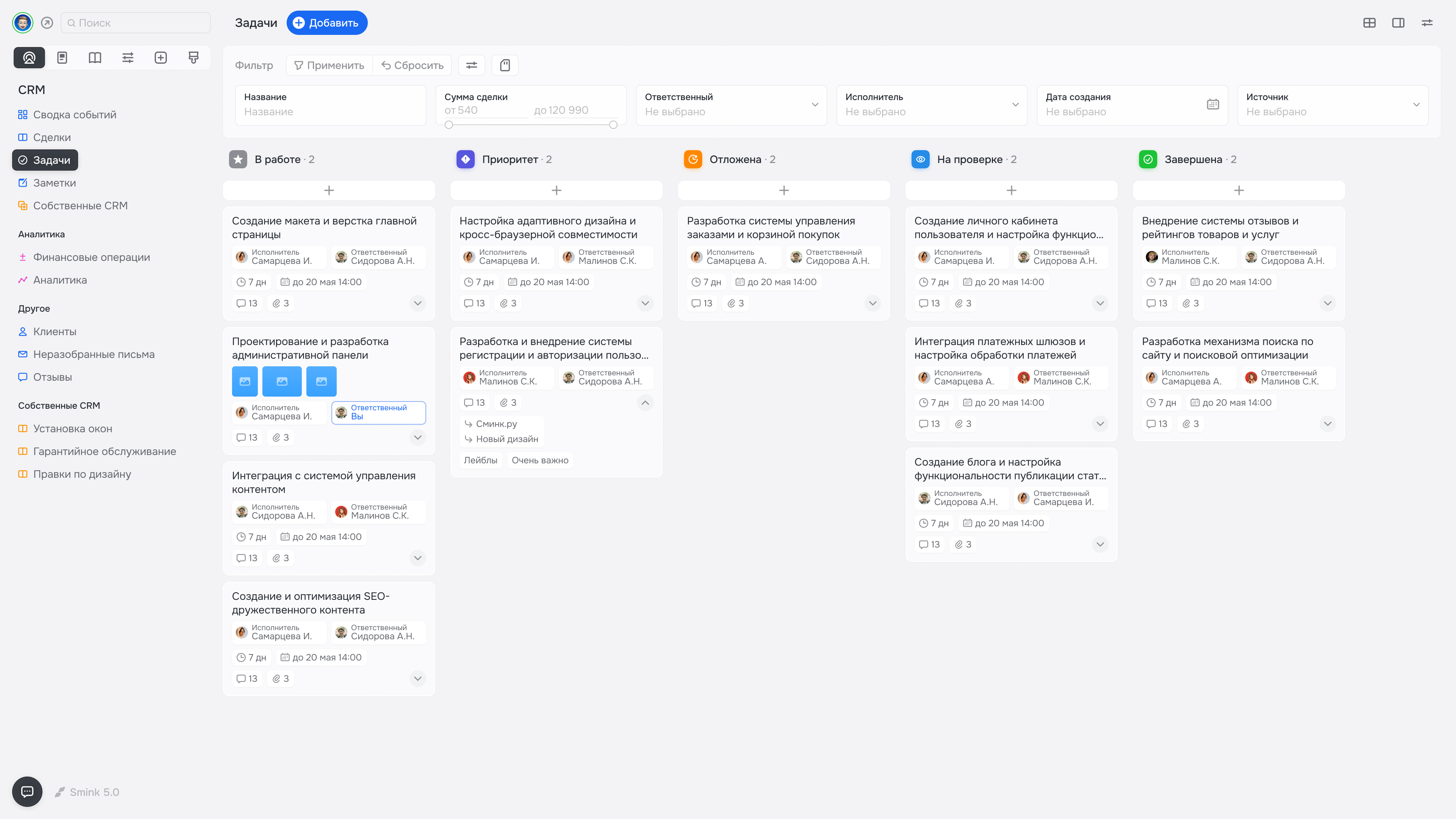Open the filter settings sliders icon
This screenshot has width=1456, height=819.
tap(471, 65)
